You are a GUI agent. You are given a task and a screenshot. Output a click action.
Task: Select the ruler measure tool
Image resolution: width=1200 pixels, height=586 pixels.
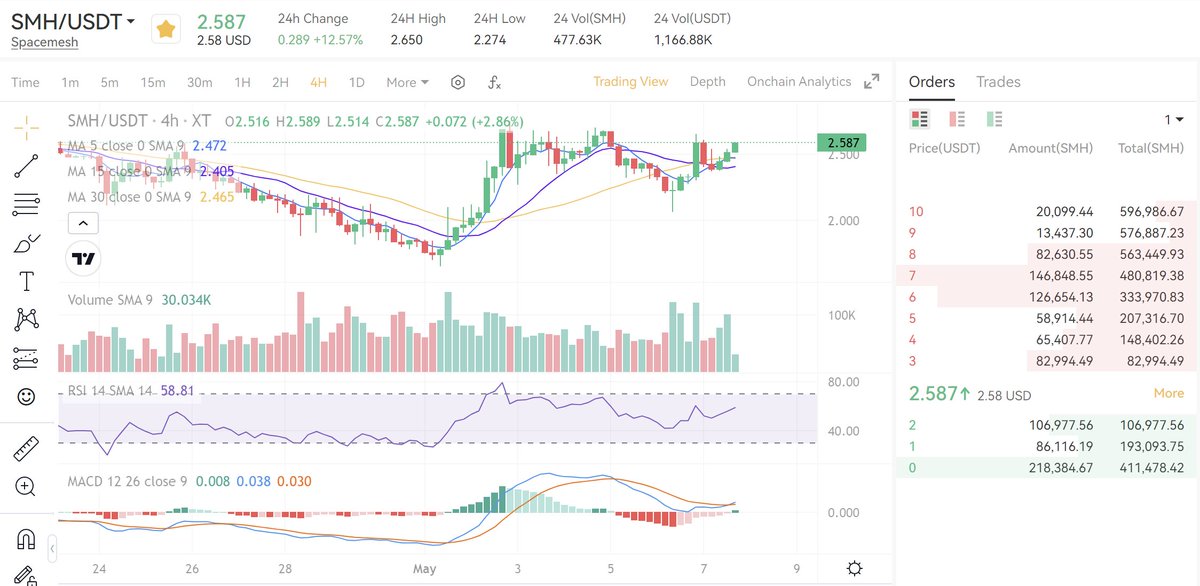pos(27,449)
